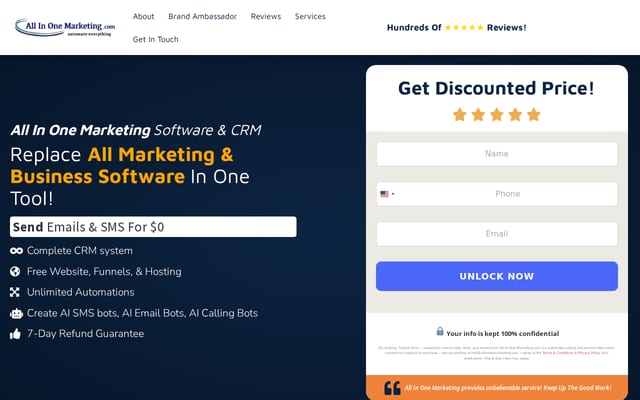Open the About menu item
This screenshot has height=400, width=640.
[143, 16]
